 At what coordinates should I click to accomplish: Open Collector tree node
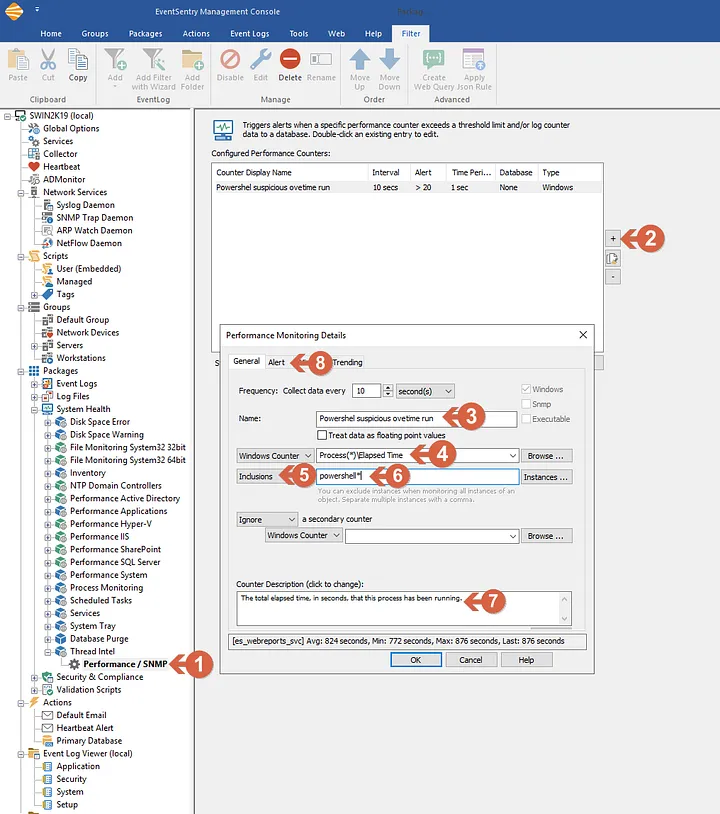[60, 154]
